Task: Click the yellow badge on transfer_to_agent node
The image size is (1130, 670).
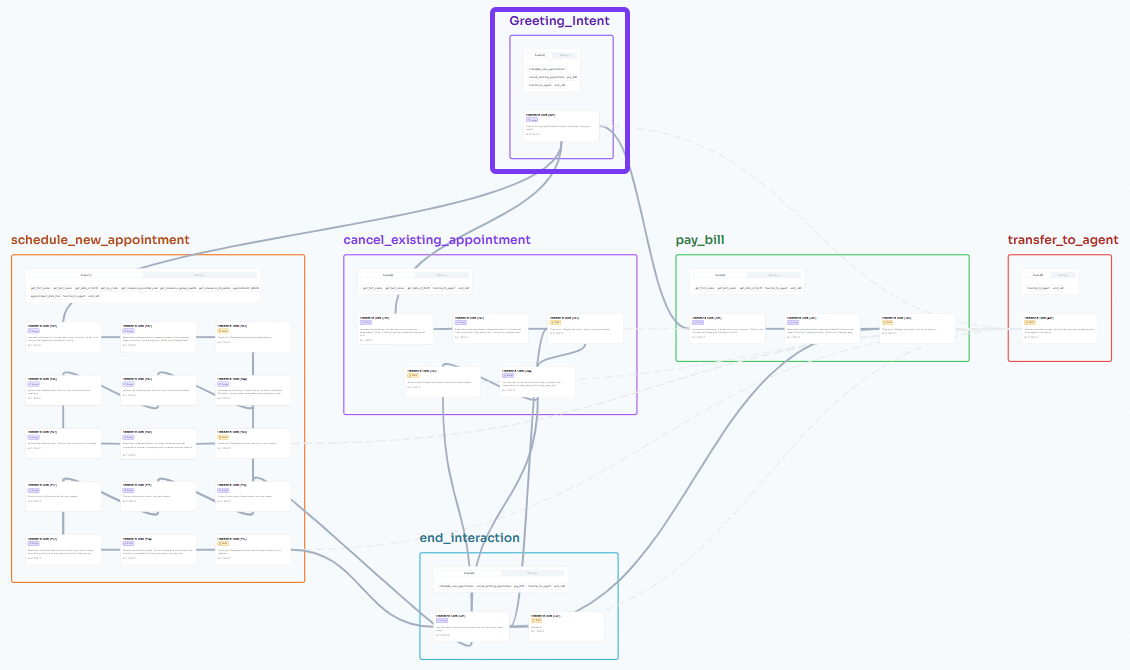Action: tap(1029, 322)
